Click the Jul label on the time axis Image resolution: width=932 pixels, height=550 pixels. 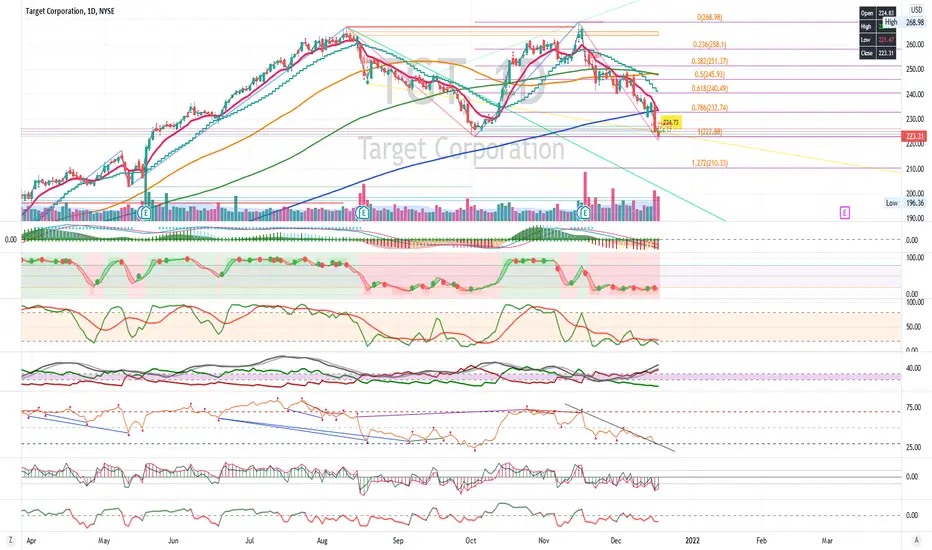(x=250, y=541)
